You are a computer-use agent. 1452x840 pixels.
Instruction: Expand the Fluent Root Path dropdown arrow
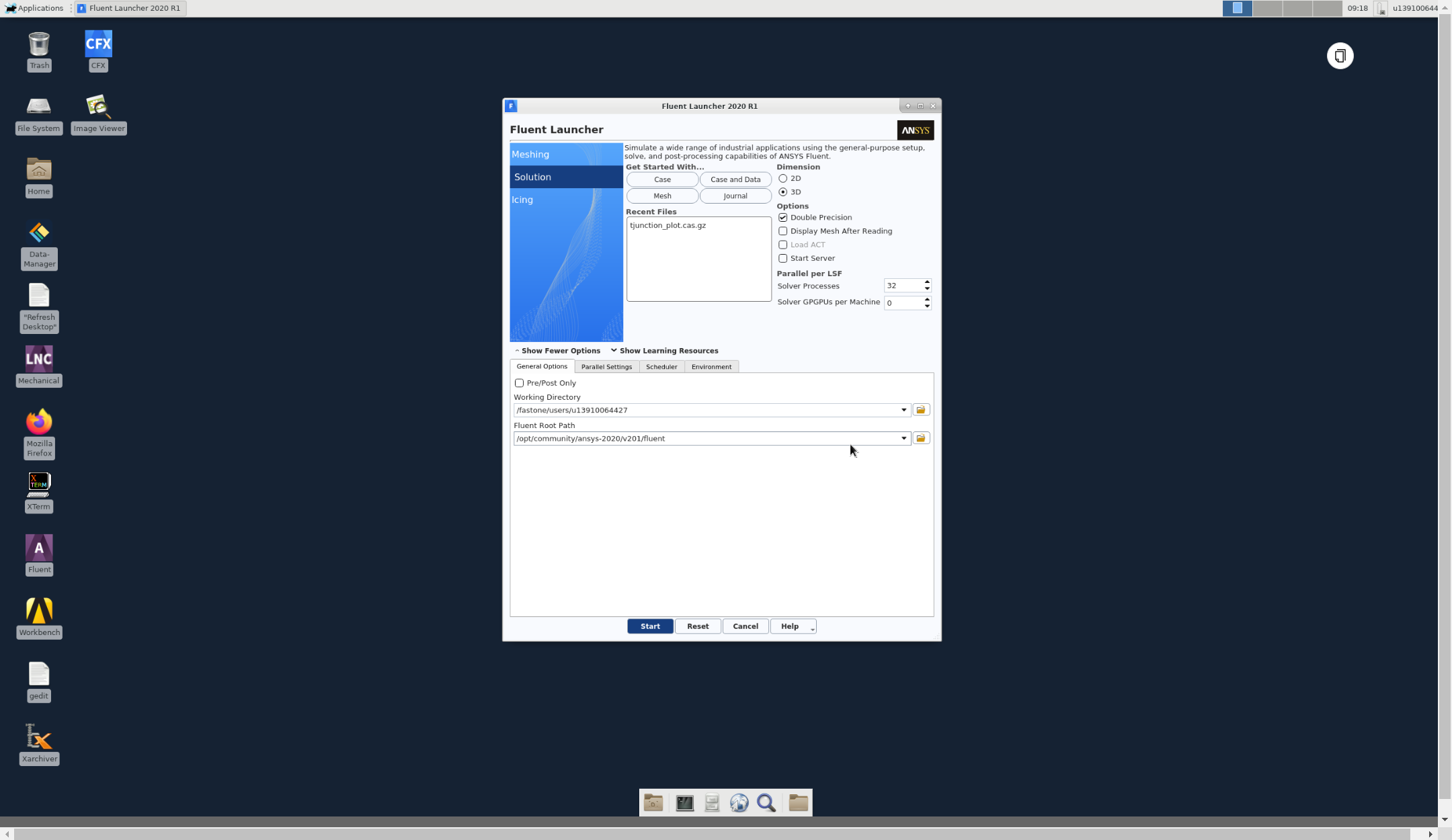[x=903, y=438]
